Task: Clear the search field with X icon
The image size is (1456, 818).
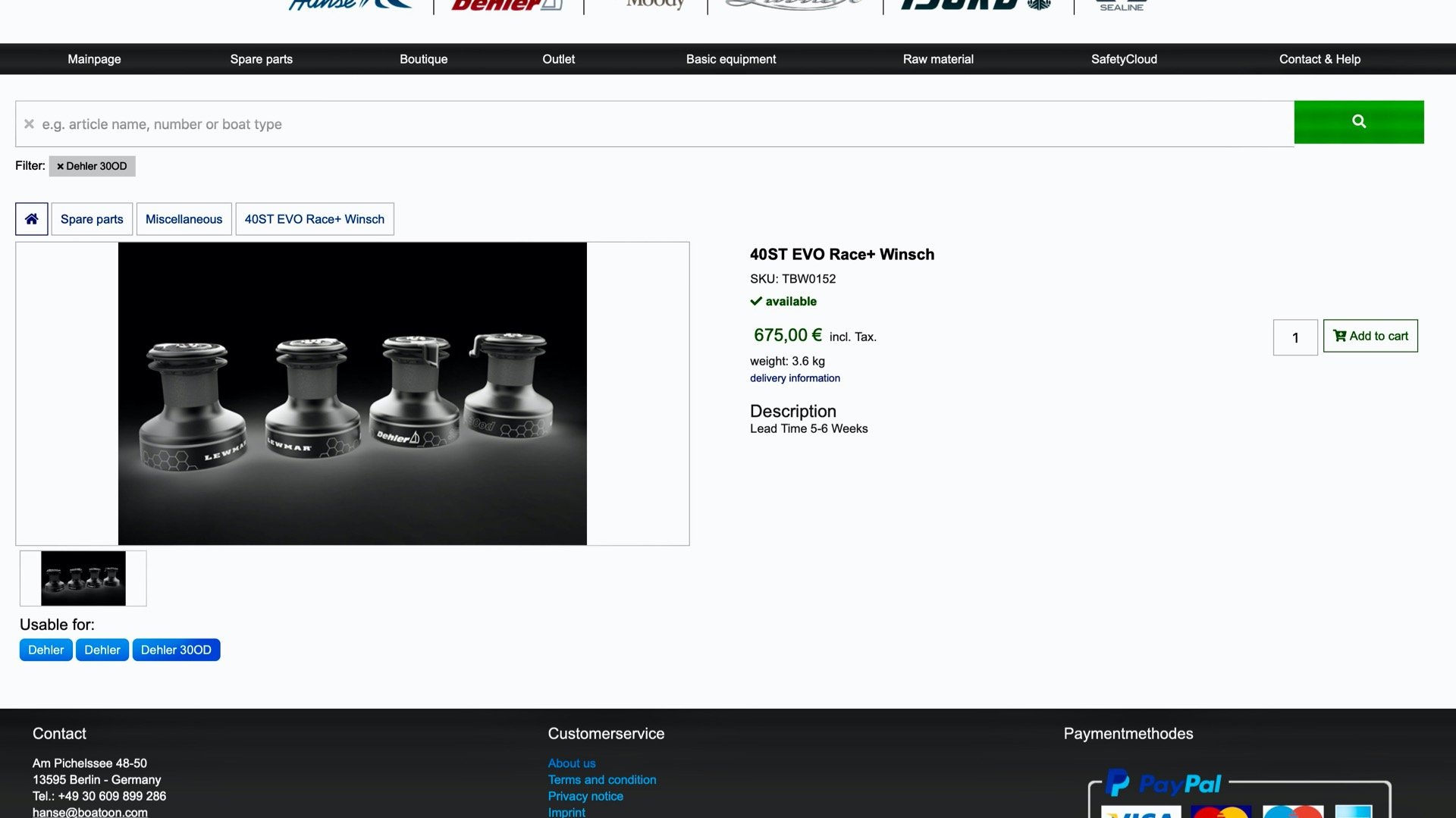Action: (x=29, y=124)
